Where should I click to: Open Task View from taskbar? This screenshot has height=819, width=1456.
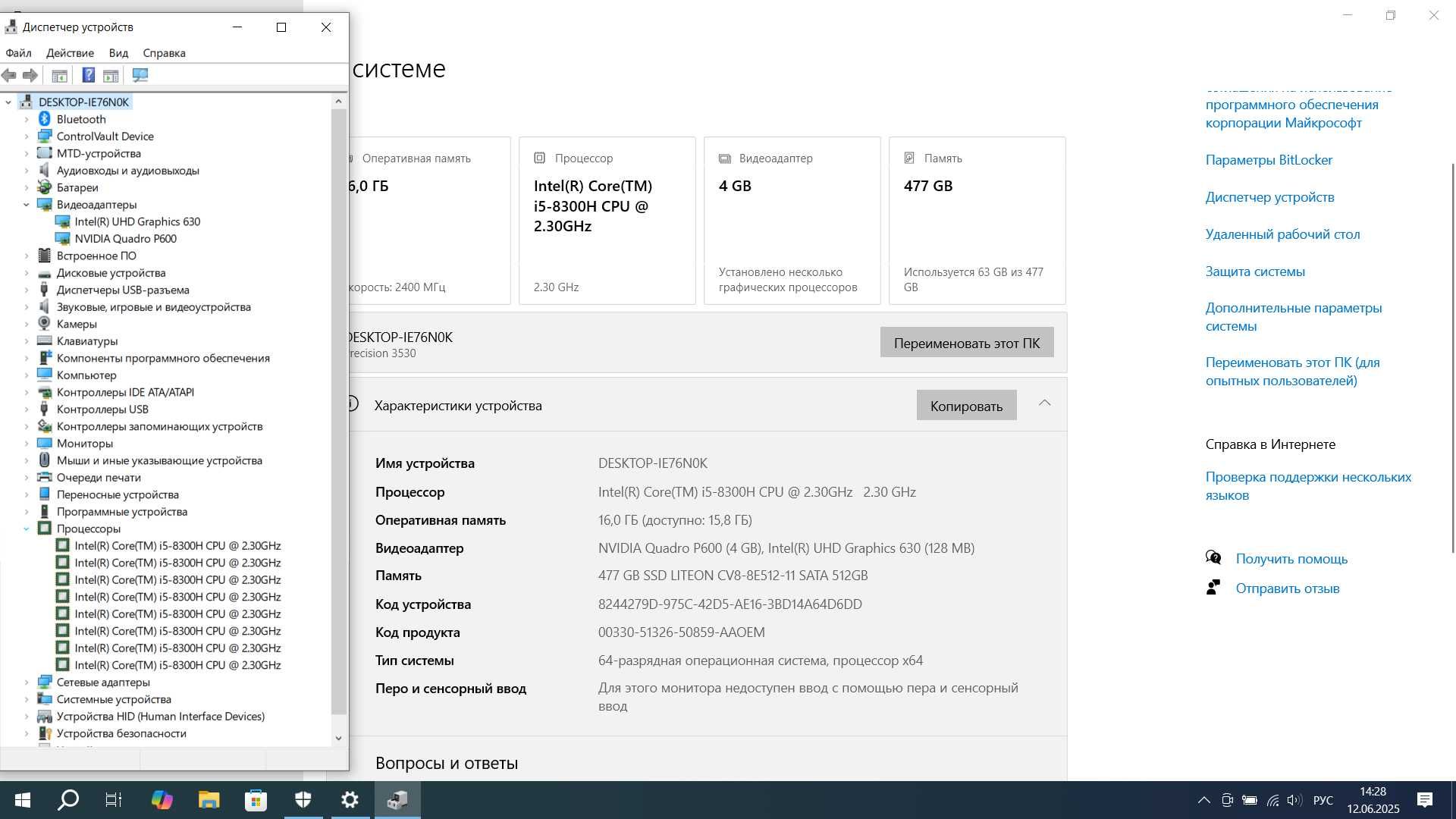coord(114,800)
